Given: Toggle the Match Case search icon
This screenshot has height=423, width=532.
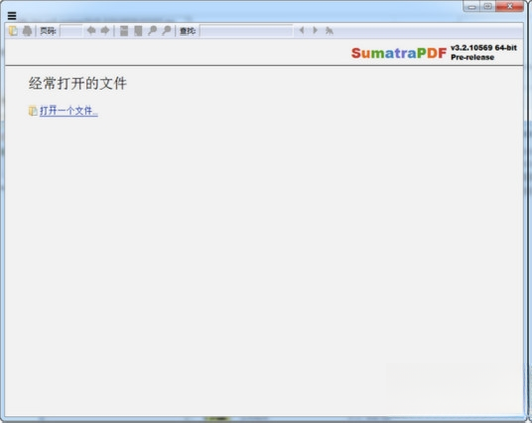Looking at the screenshot, I should [329, 31].
